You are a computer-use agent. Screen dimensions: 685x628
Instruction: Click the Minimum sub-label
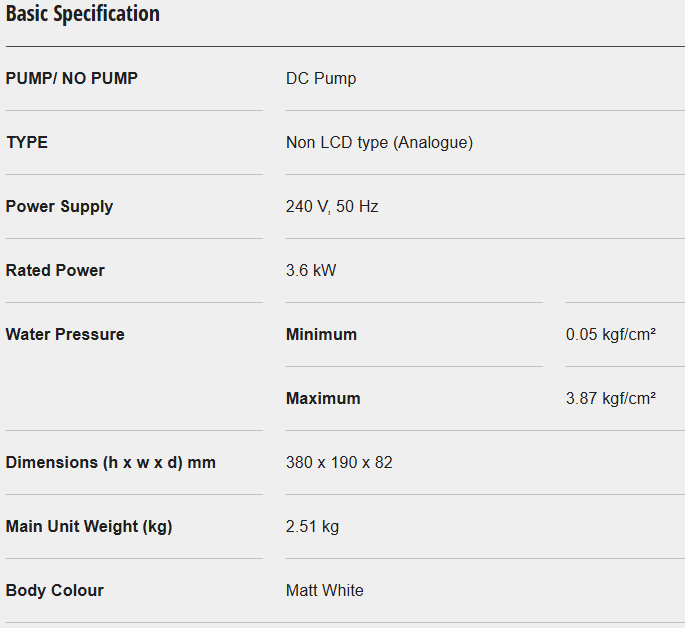pyautogui.click(x=321, y=334)
